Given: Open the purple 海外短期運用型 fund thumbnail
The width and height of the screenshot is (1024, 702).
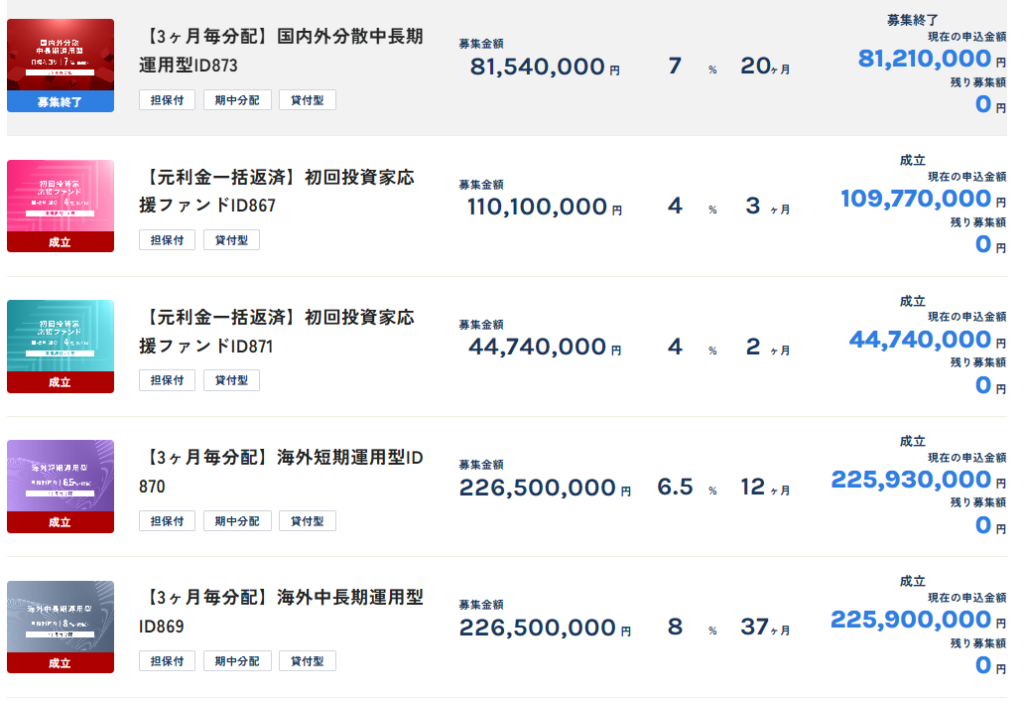Looking at the screenshot, I should [60, 486].
